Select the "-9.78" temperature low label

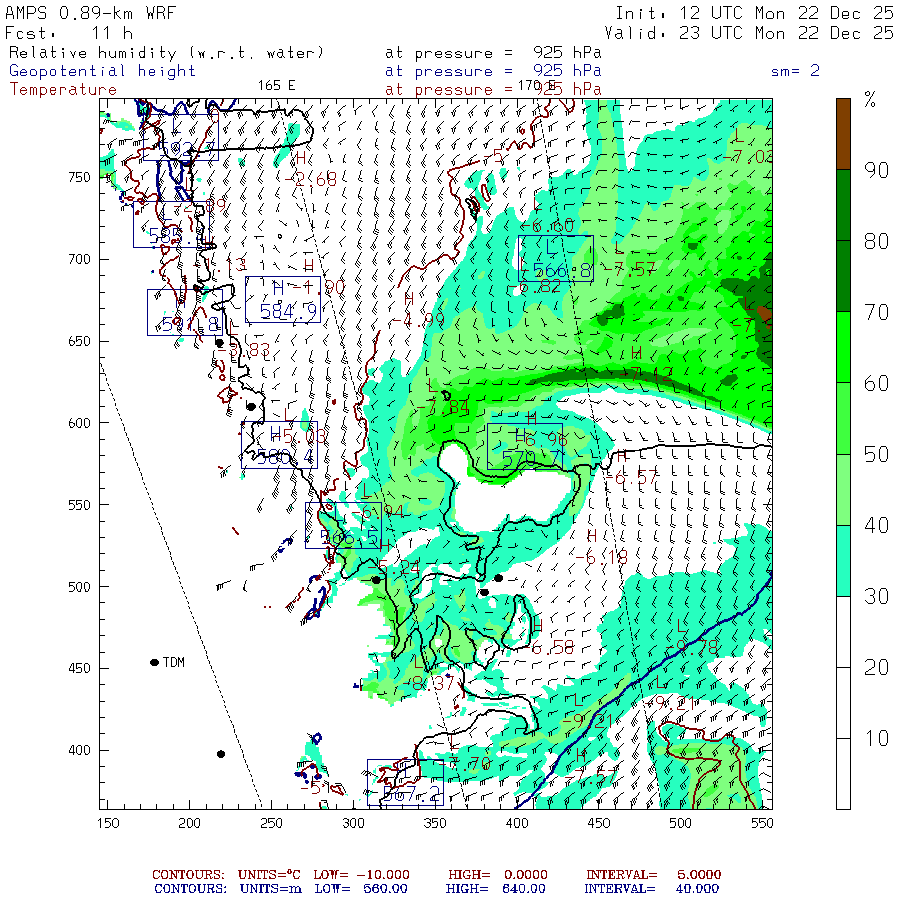[x=693, y=647]
